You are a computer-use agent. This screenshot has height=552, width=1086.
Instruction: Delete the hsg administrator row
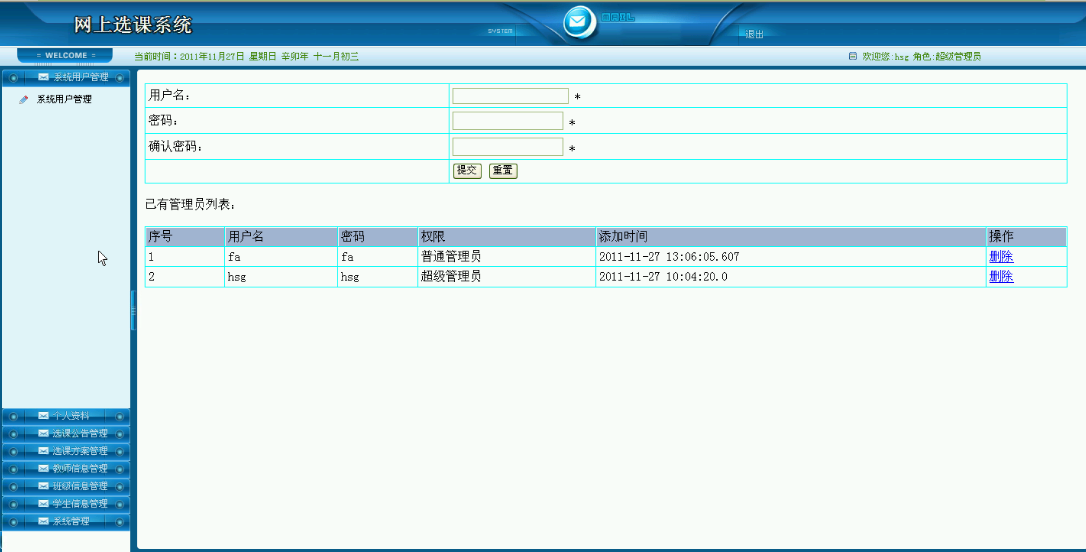(1002, 277)
